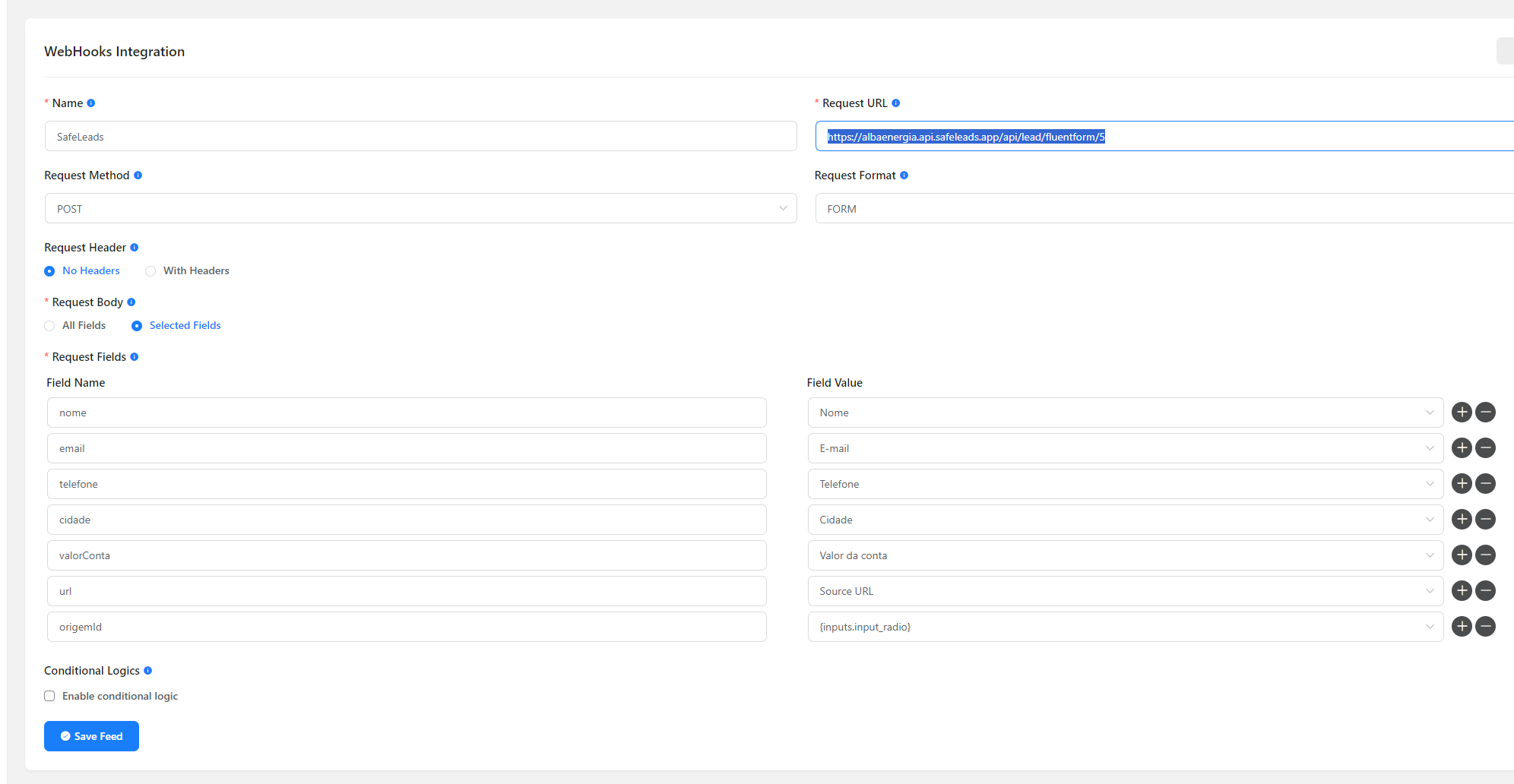
Task: Click the plus icon in the nome row
Action: tap(1461, 413)
